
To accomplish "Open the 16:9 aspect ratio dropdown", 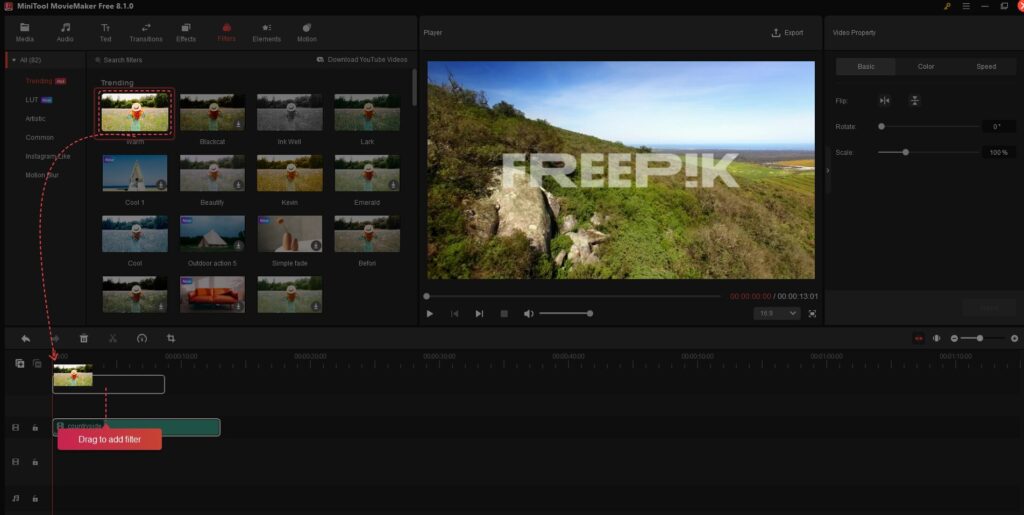I will click(776, 314).
